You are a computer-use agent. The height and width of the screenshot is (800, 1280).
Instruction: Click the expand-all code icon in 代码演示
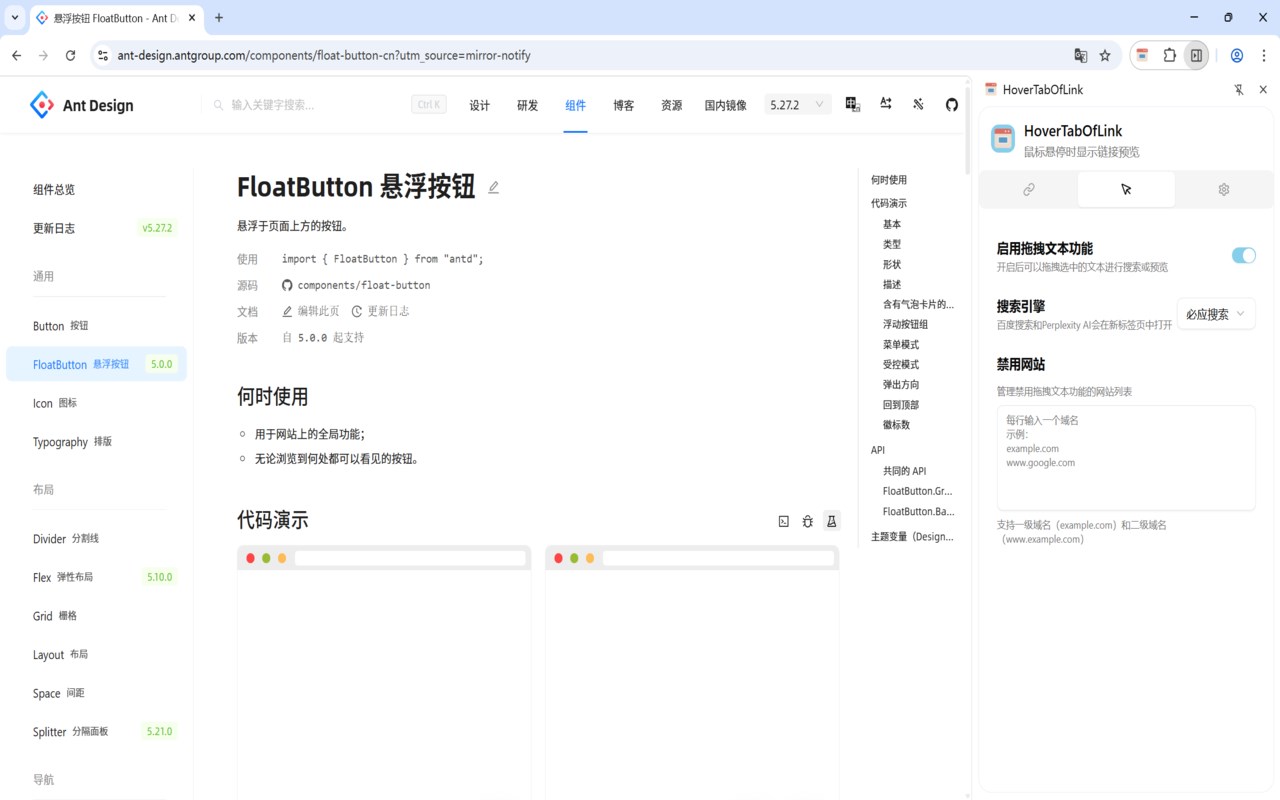(x=784, y=521)
